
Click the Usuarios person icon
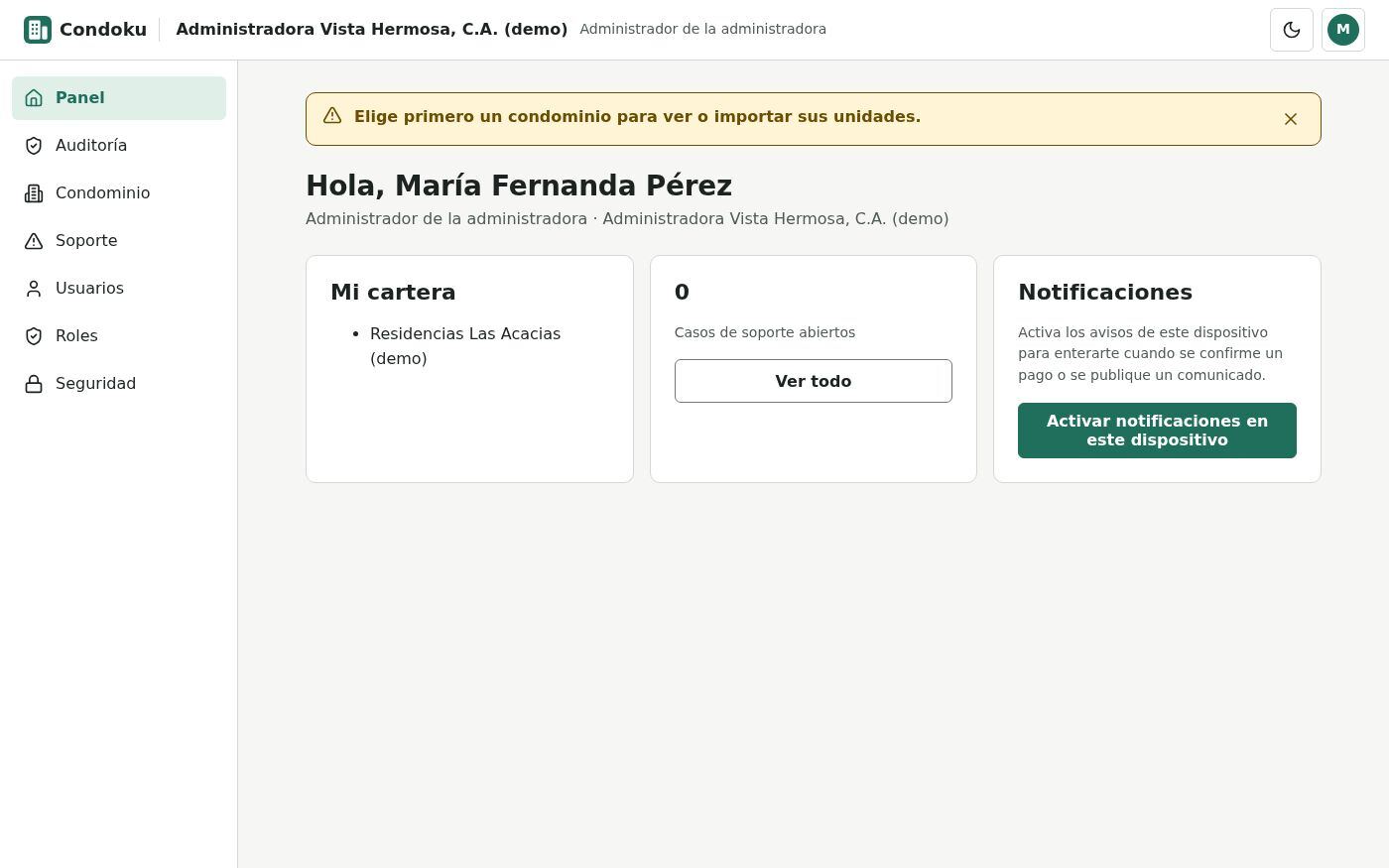[x=34, y=289]
